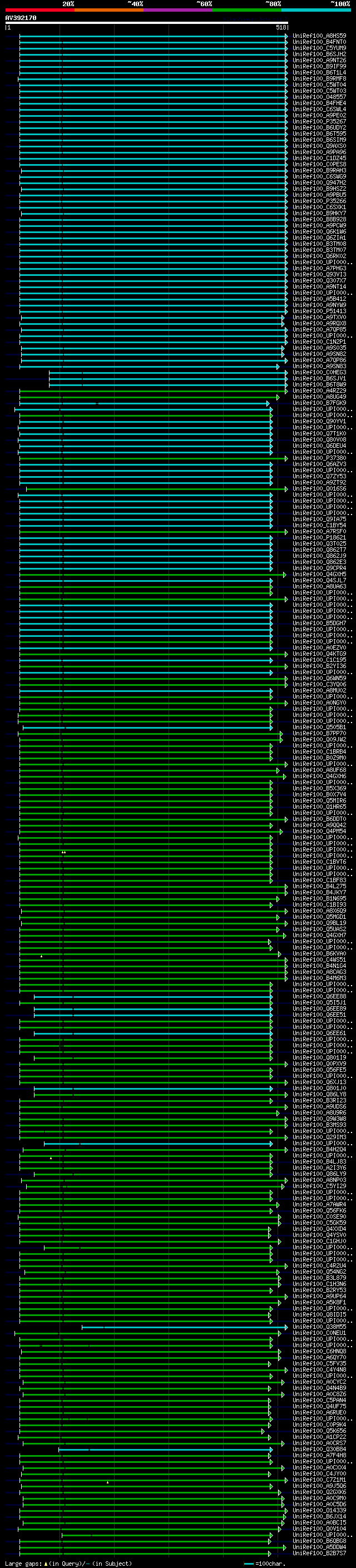Select the UniRef100_A7QP86 label
The height and width of the screenshot is (1568, 356).
(x=319, y=360)
